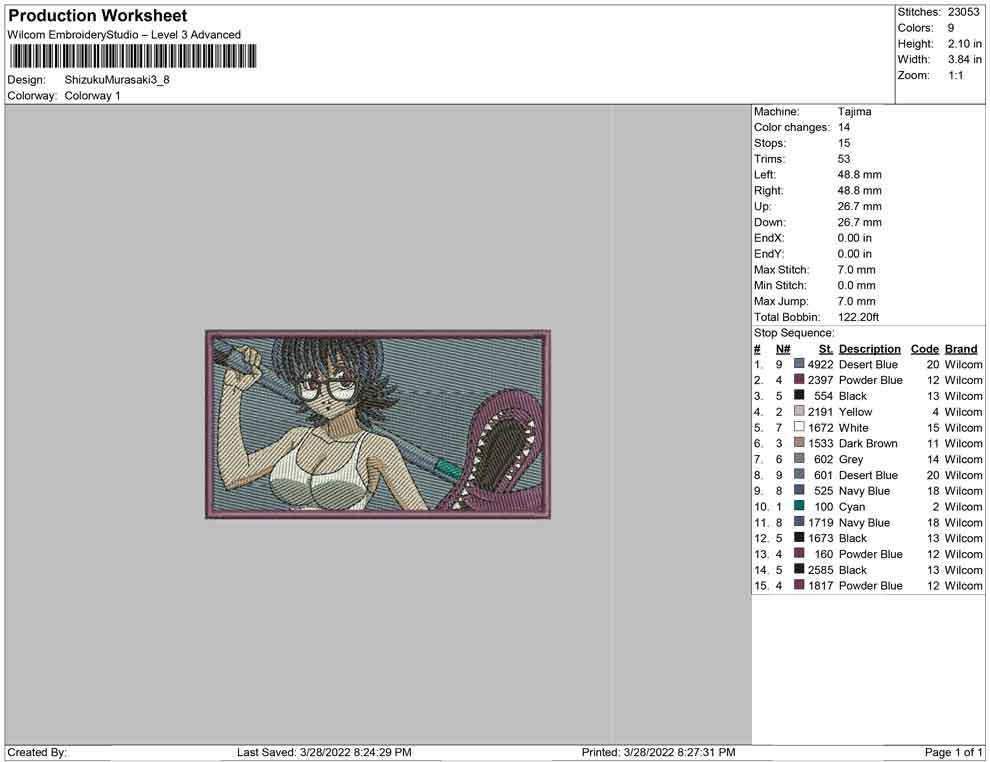Image resolution: width=990 pixels, height=762 pixels.
Task: Click the Black swatch in stop row 3
Action: [x=799, y=395]
